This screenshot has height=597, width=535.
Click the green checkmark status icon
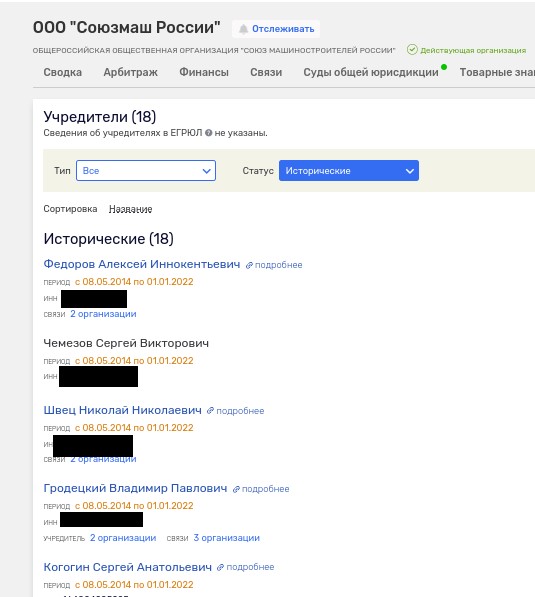pyautogui.click(x=412, y=49)
